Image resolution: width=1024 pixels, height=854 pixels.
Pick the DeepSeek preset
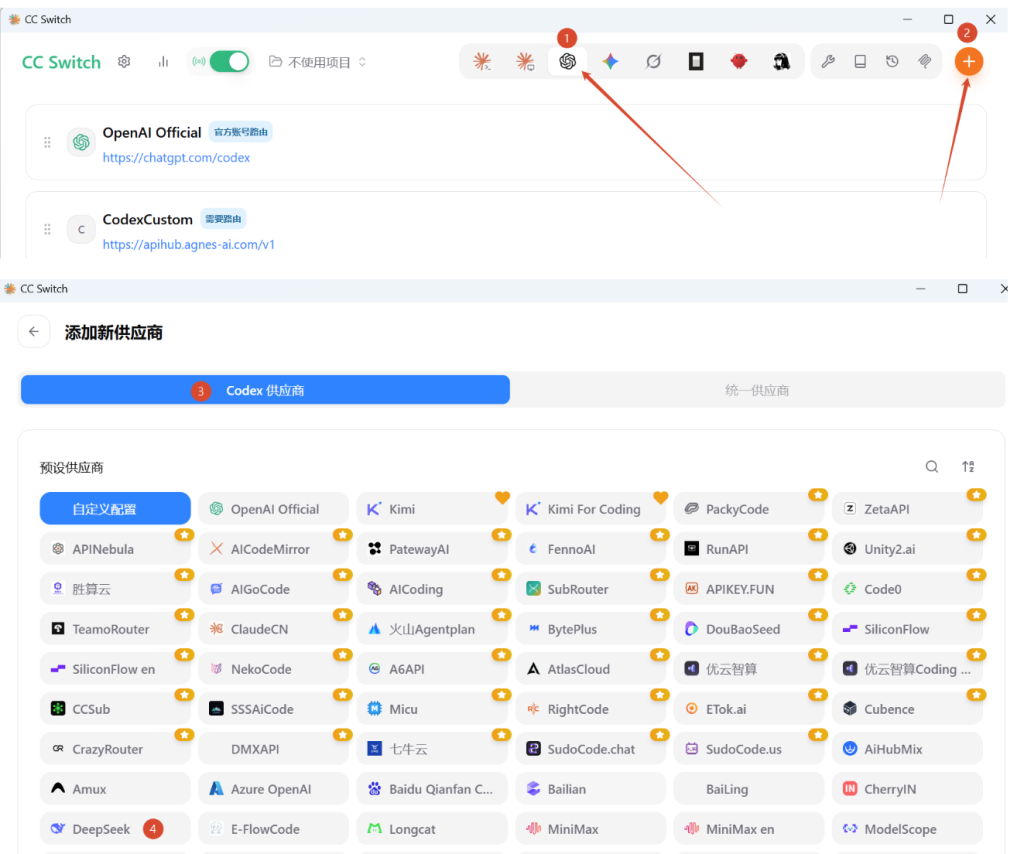pyautogui.click(x=115, y=829)
